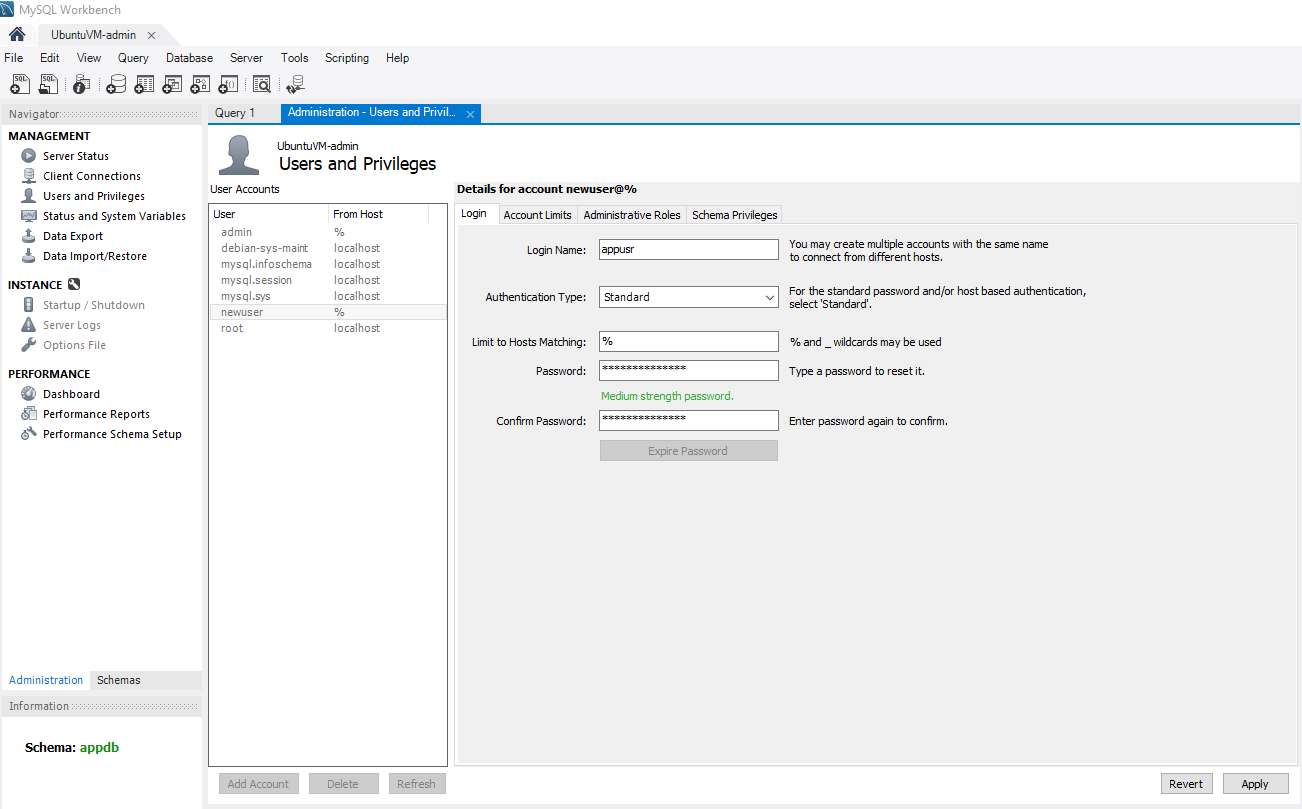Switch to the Query 1 tab
This screenshot has width=1302, height=809.
tap(235, 113)
